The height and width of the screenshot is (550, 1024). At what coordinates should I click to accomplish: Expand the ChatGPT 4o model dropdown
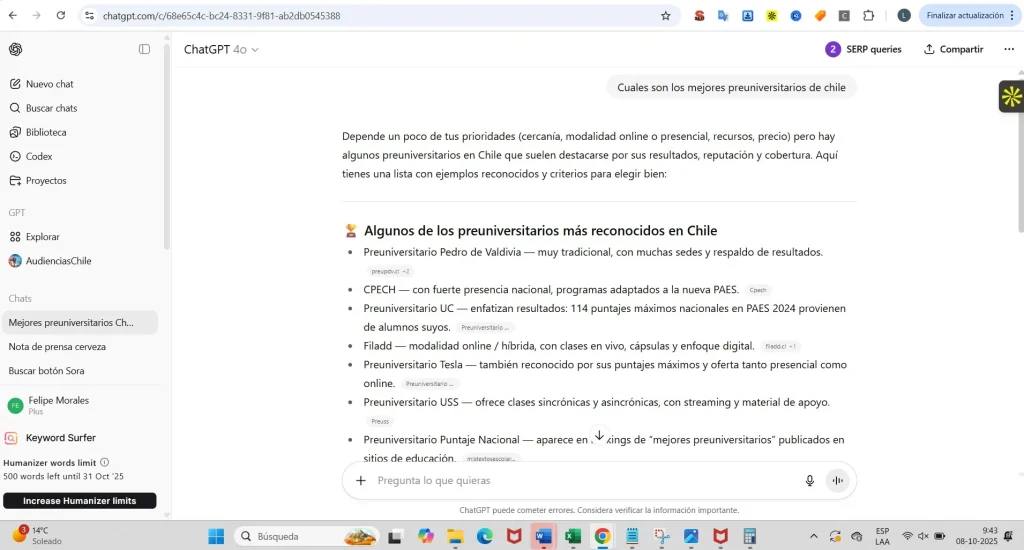click(x=221, y=49)
